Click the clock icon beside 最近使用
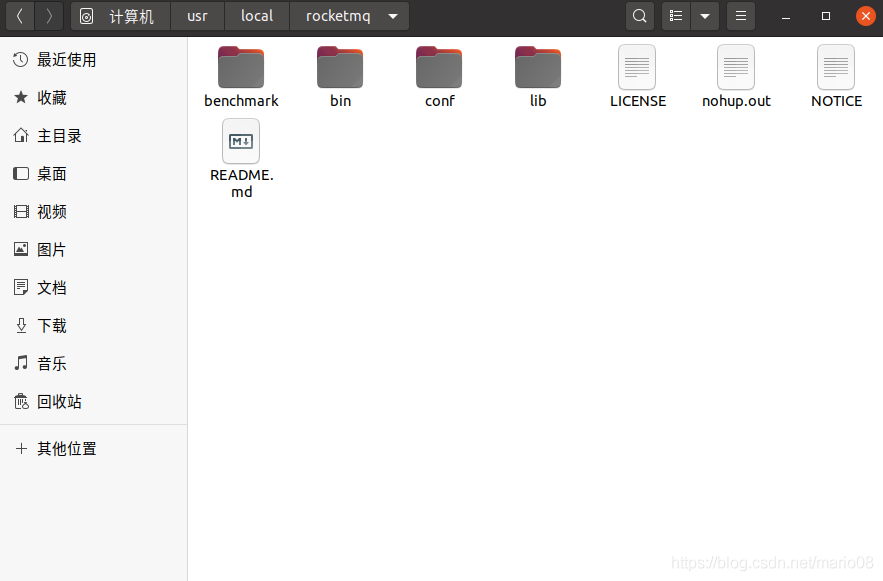The width and height of the screenshot is (883, 581). [21, 60]
